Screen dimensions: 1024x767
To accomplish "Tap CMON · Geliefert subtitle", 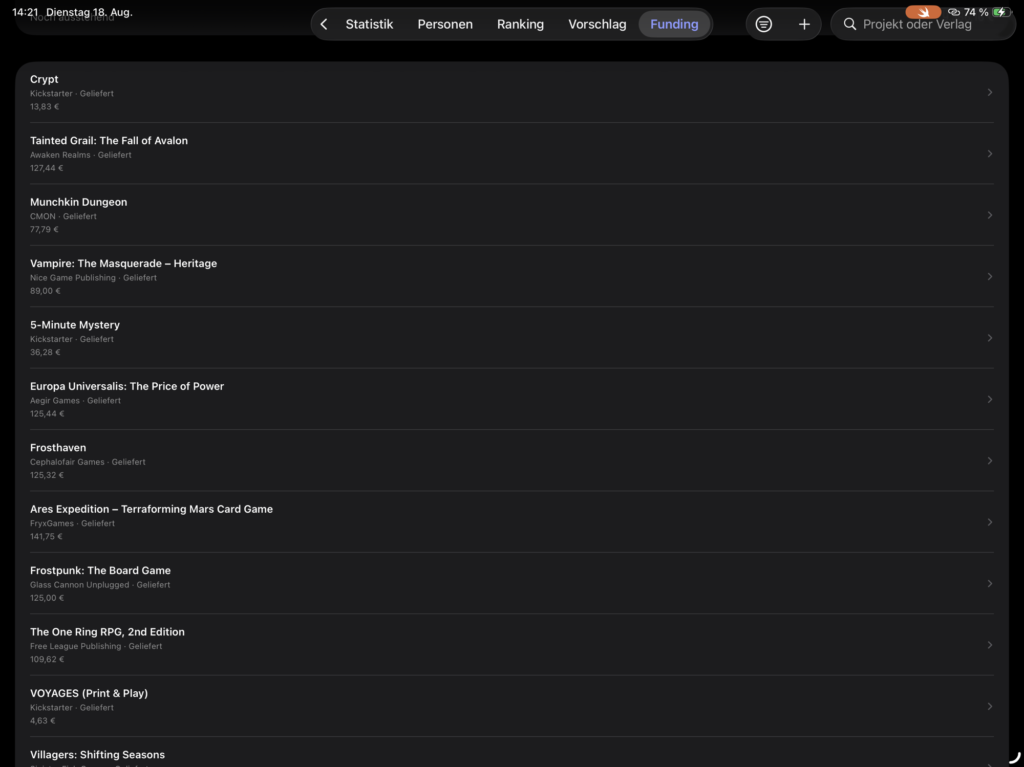I will (63, 216).
